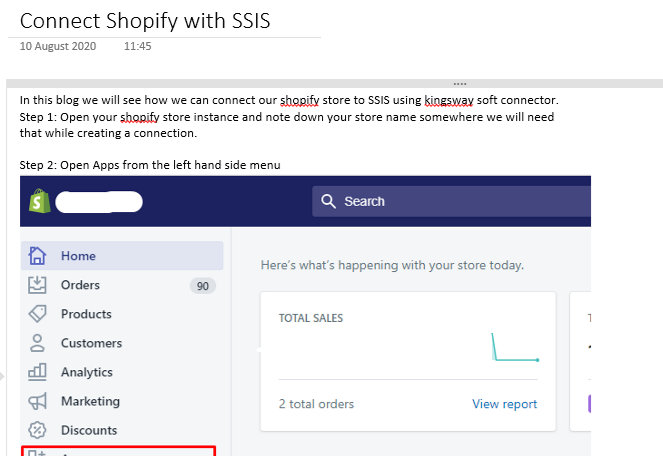This screenshot has width=663, height=456.
Task: Click the 11:45 time stamp
Action: tap(137, 46)
